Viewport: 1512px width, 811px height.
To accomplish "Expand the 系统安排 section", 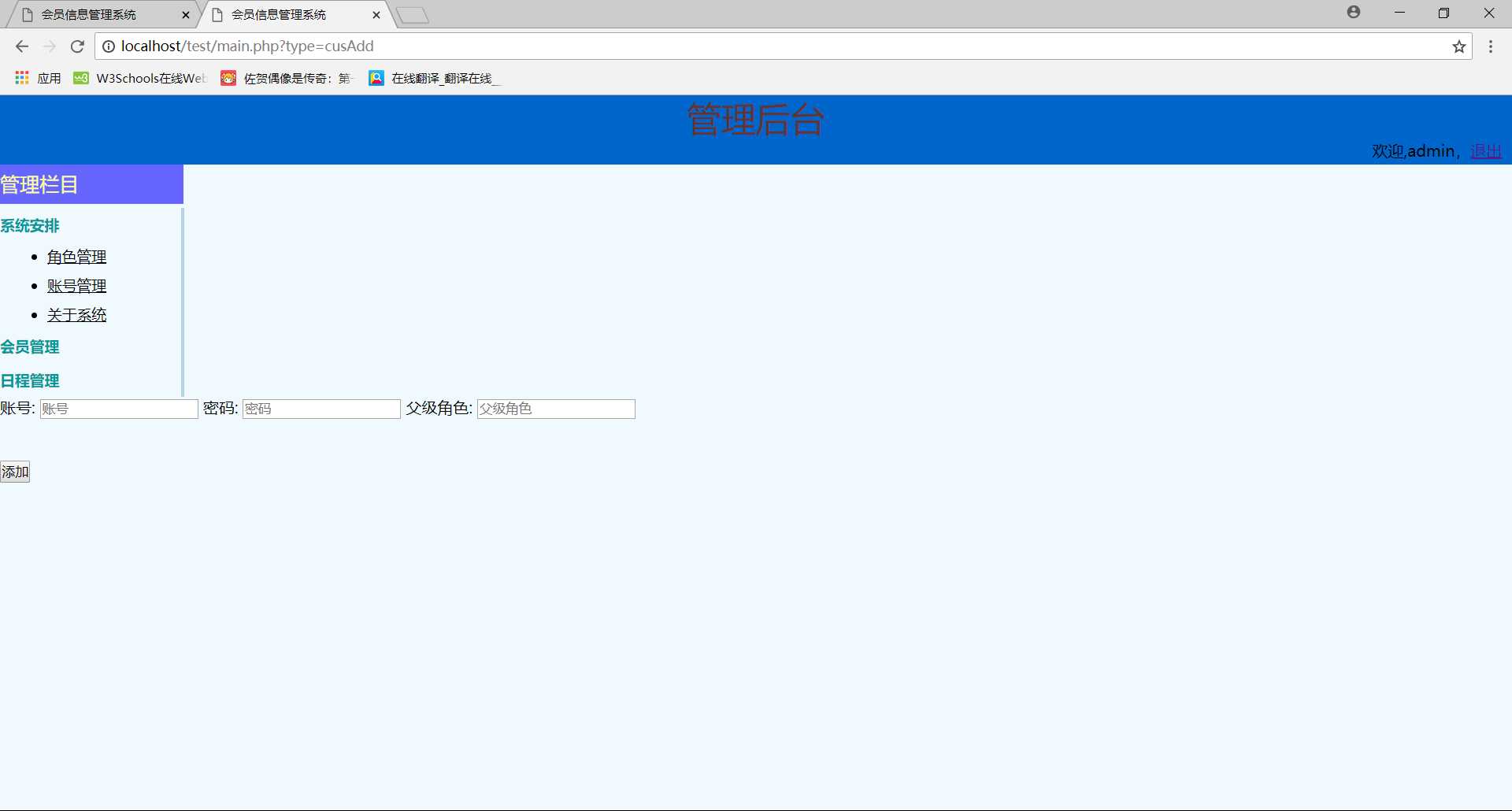I will tap(30, 226).
